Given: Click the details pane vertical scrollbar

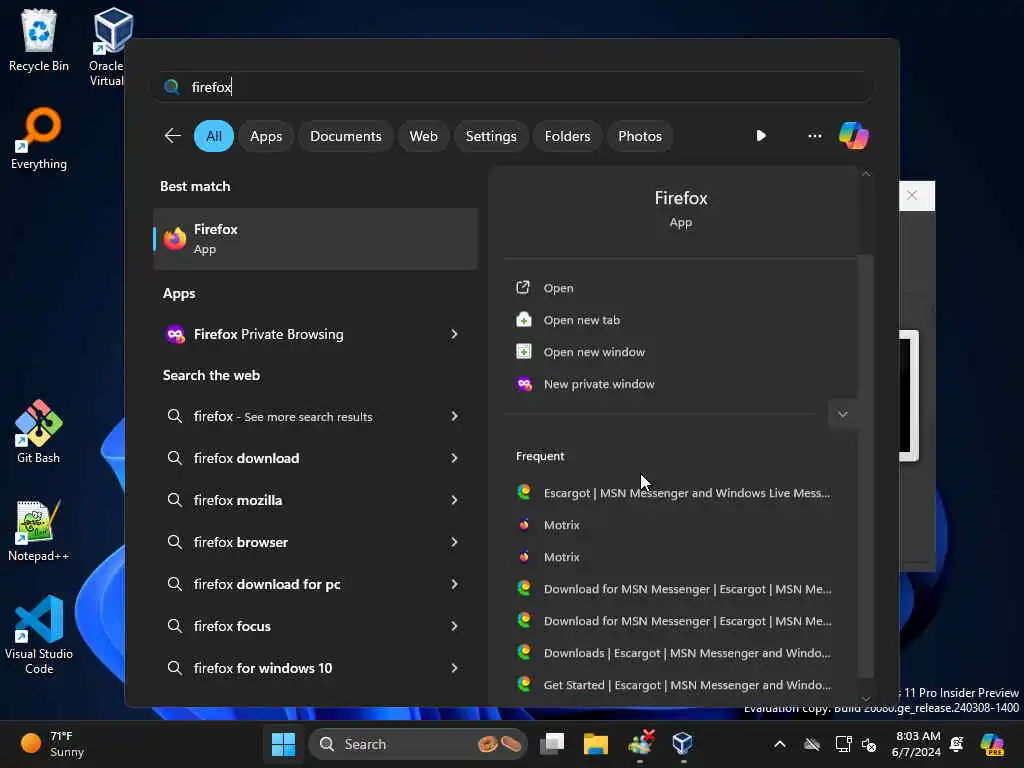Looking at the screenshot, I should (x=865, y=466).
